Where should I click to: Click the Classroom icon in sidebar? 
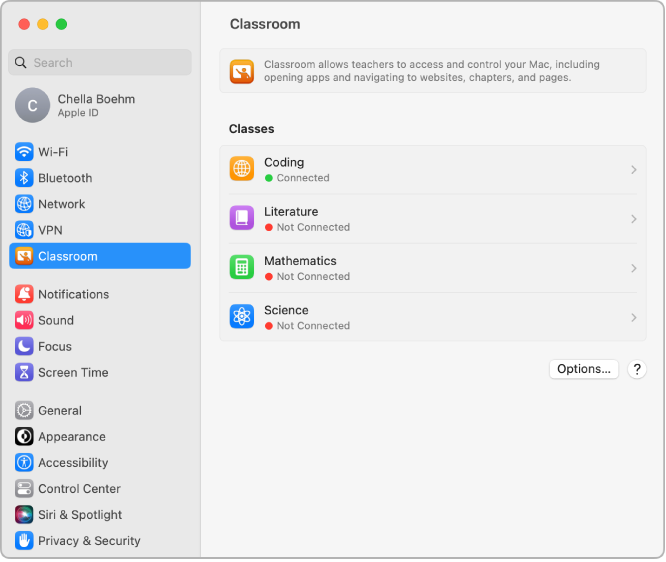click(x=24, y=256)
